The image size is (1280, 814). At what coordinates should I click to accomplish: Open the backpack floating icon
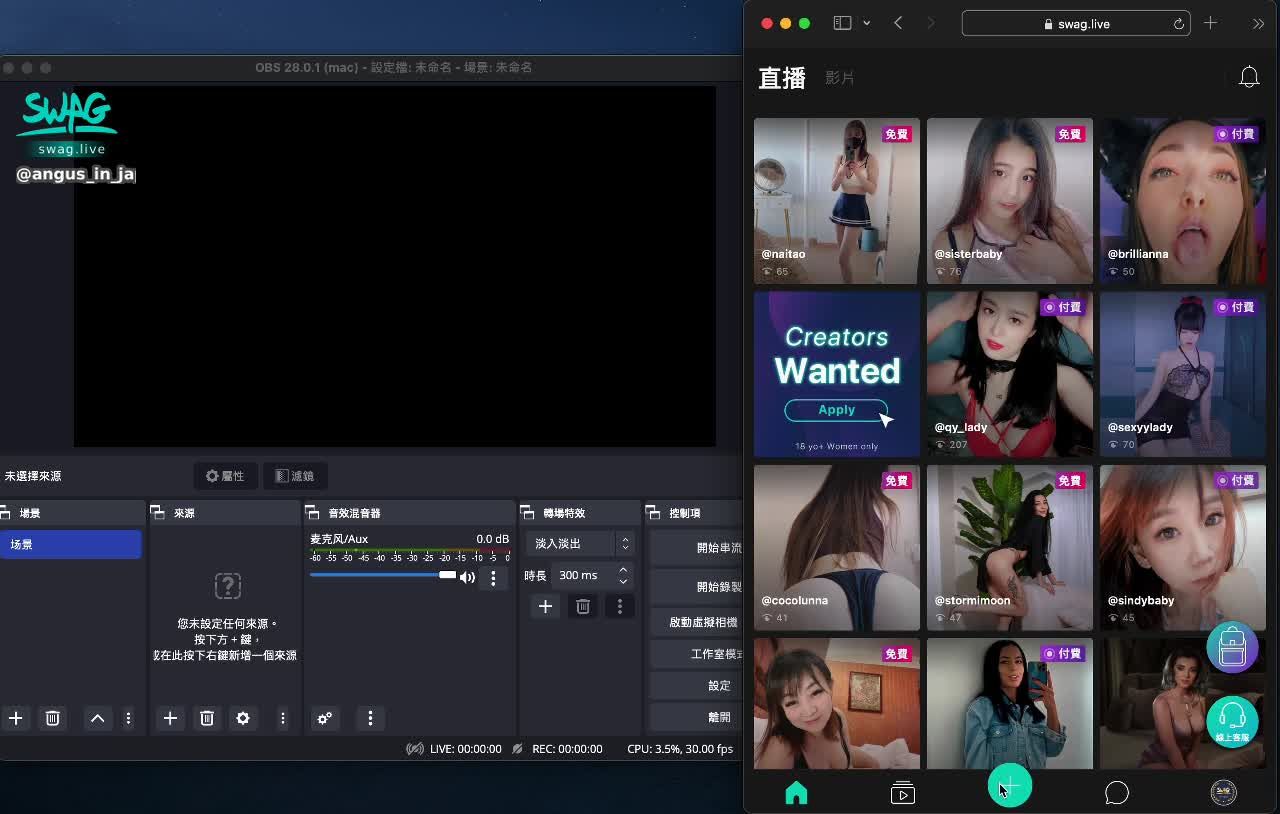(x=1232, y=647)
